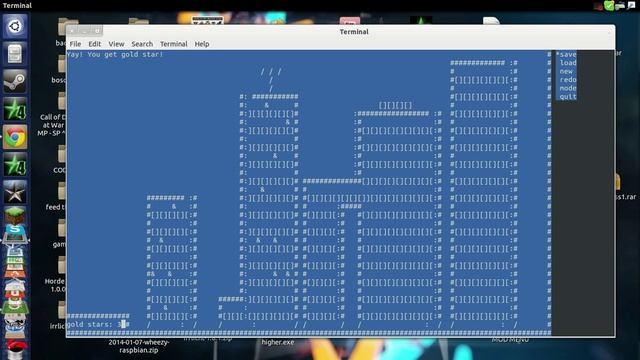Image resolution: width=640 pixels, height=360 pixels.
Task: Choose 'load' in the game side menu
Action: 568,62
